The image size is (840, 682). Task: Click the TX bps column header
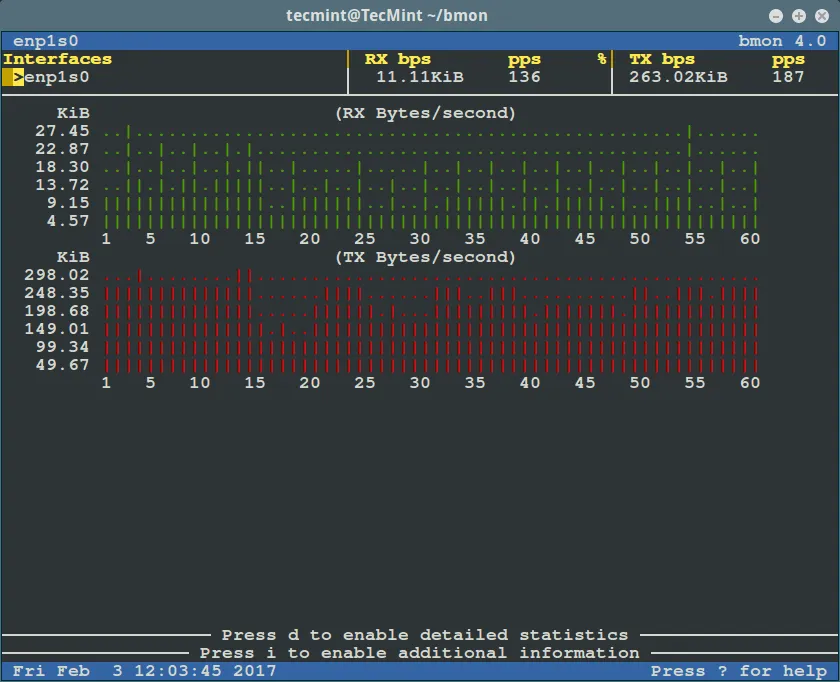pyautogui.click(x=661, y=59)
